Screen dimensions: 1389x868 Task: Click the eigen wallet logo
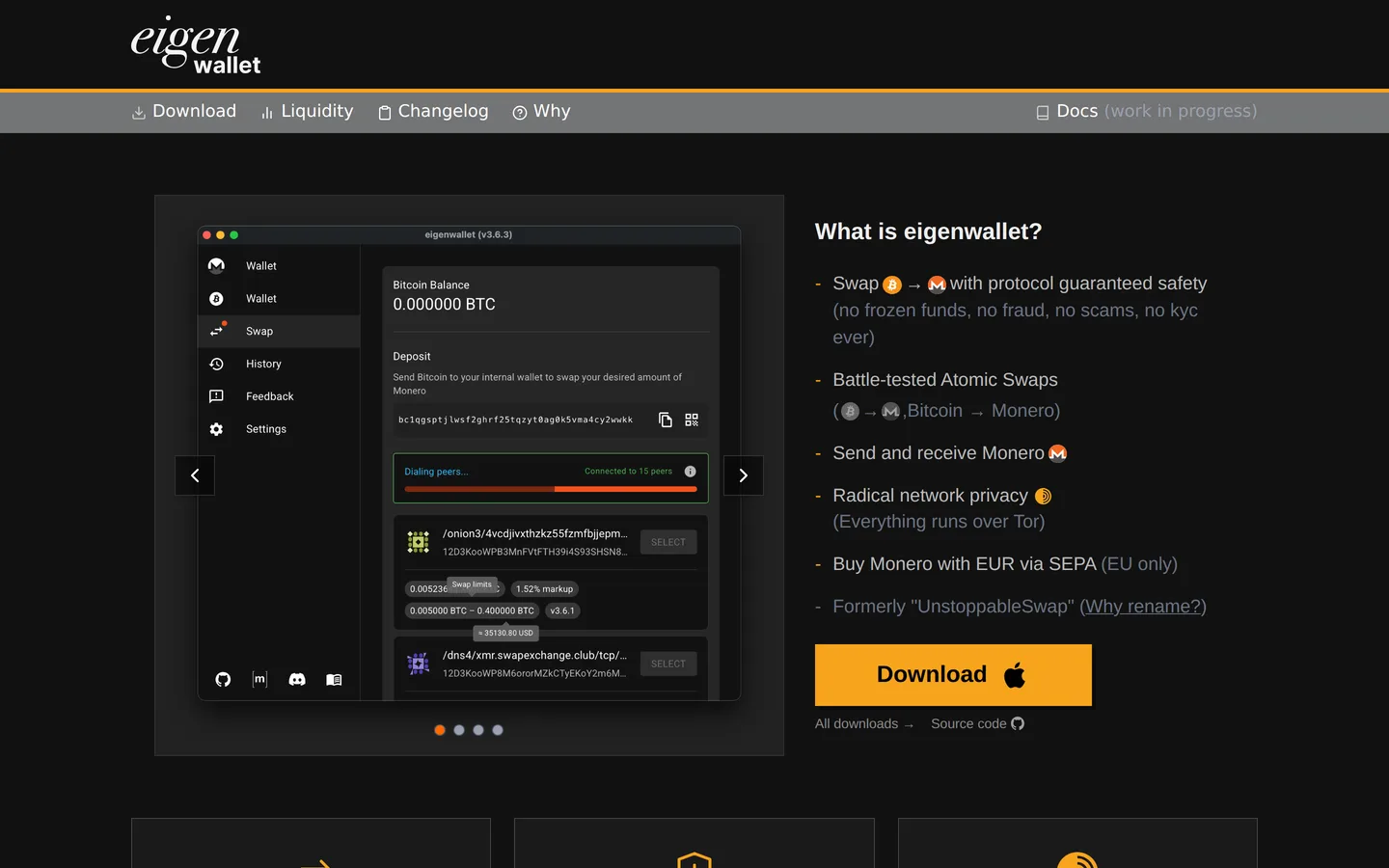point(196,44)
